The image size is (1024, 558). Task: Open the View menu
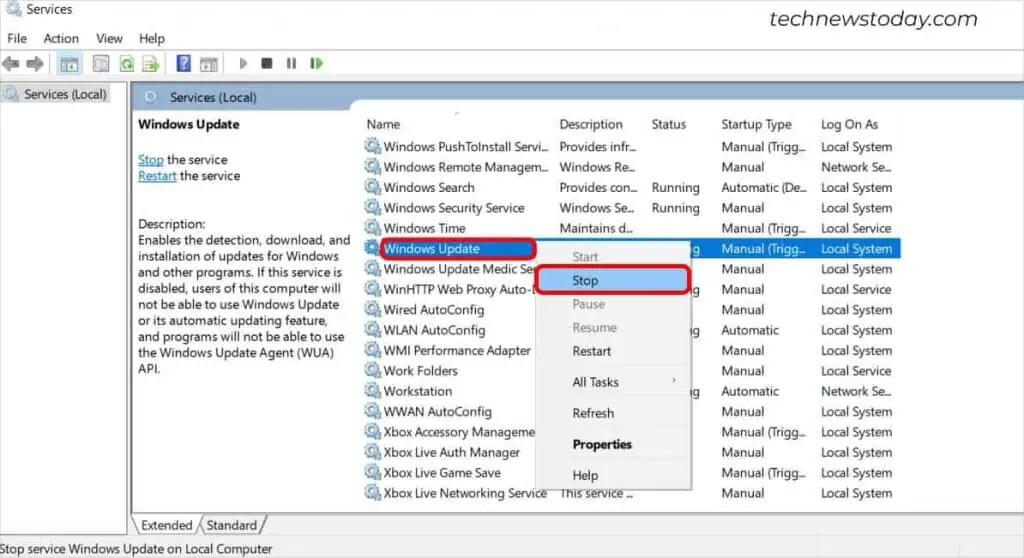[109, 39]
